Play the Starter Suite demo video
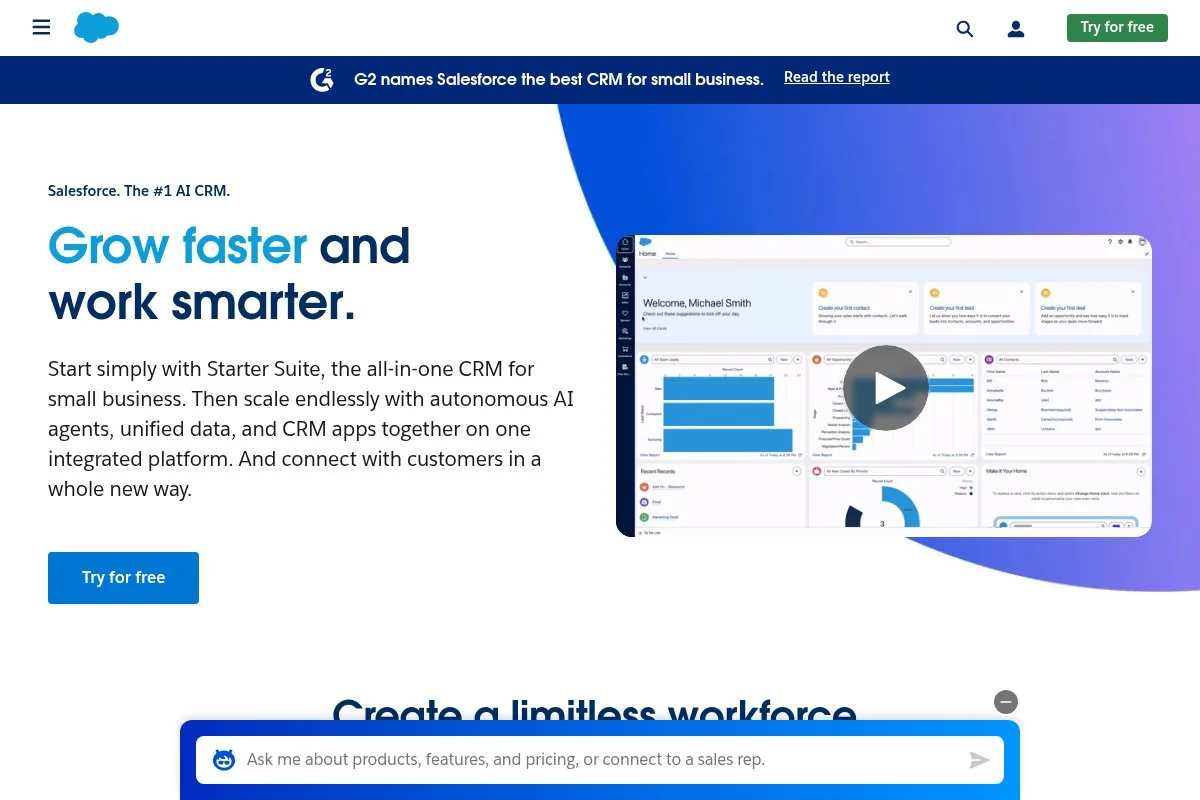 pyautogui.click(x=886, y=388)
